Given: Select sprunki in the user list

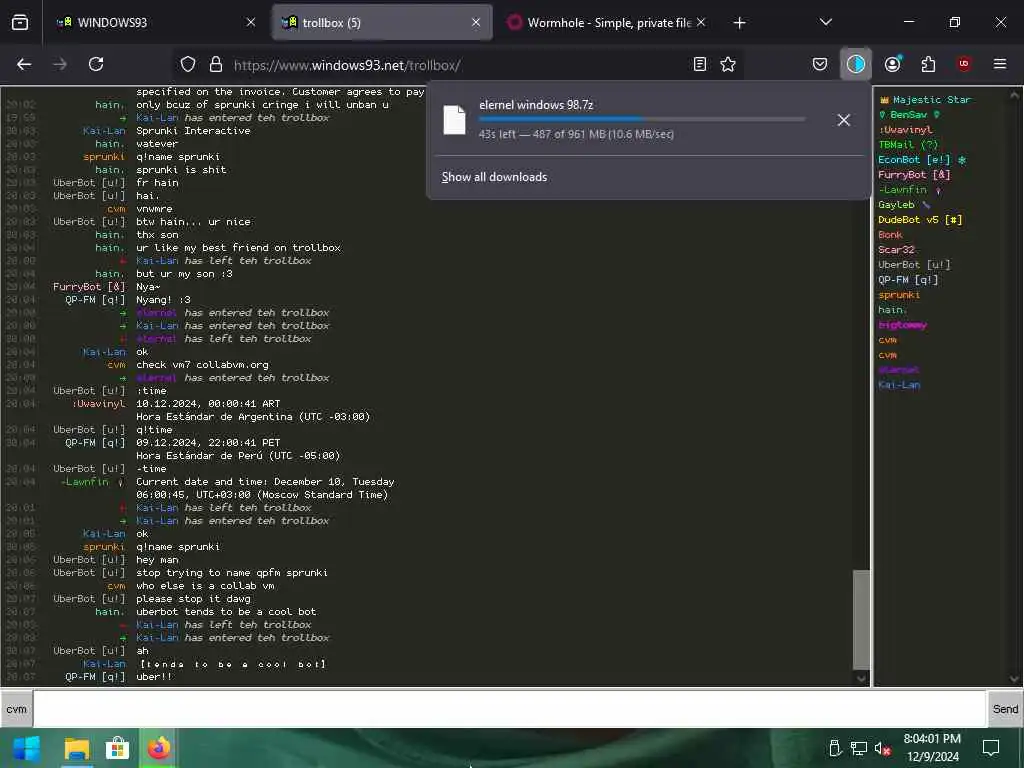Looking at the screenshot, I should [x=899, y=295].
